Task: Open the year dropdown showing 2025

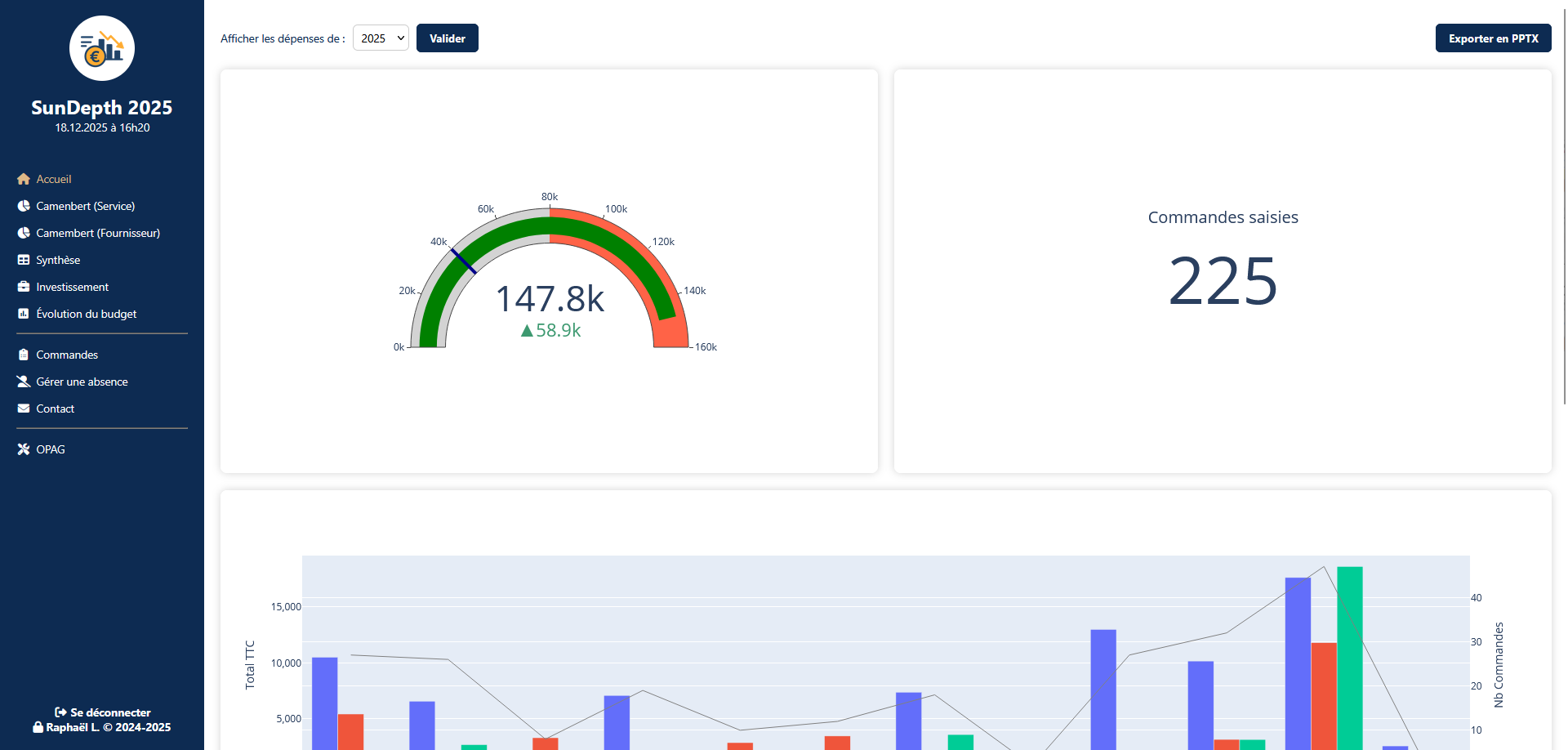Action: click(381, 38)
